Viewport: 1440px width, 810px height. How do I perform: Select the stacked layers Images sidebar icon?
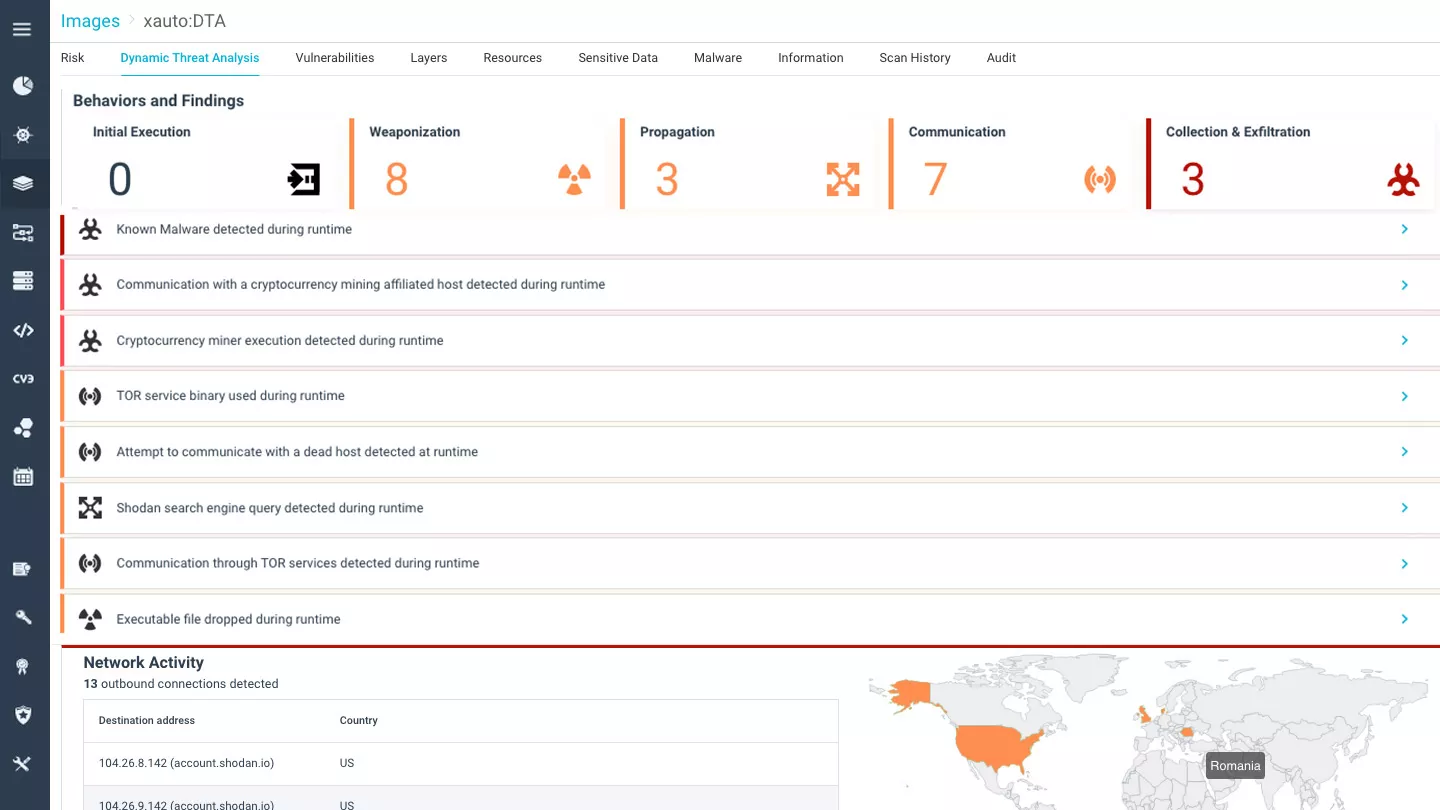tap(23, 184)
